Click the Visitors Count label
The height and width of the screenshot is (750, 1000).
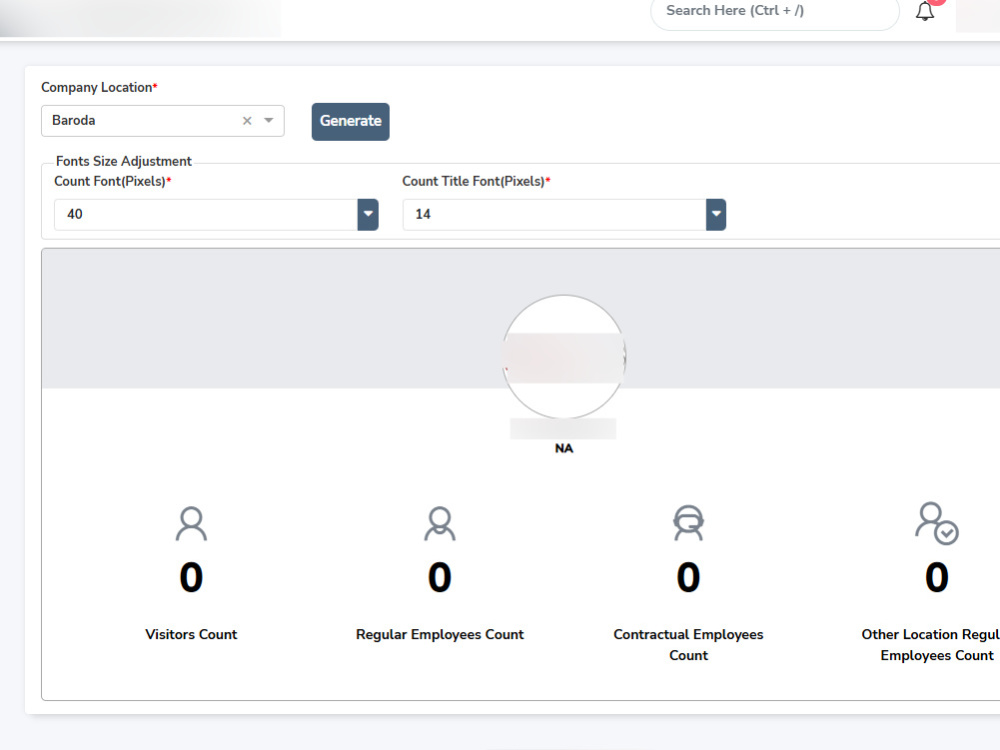click(x=191, y=634)
